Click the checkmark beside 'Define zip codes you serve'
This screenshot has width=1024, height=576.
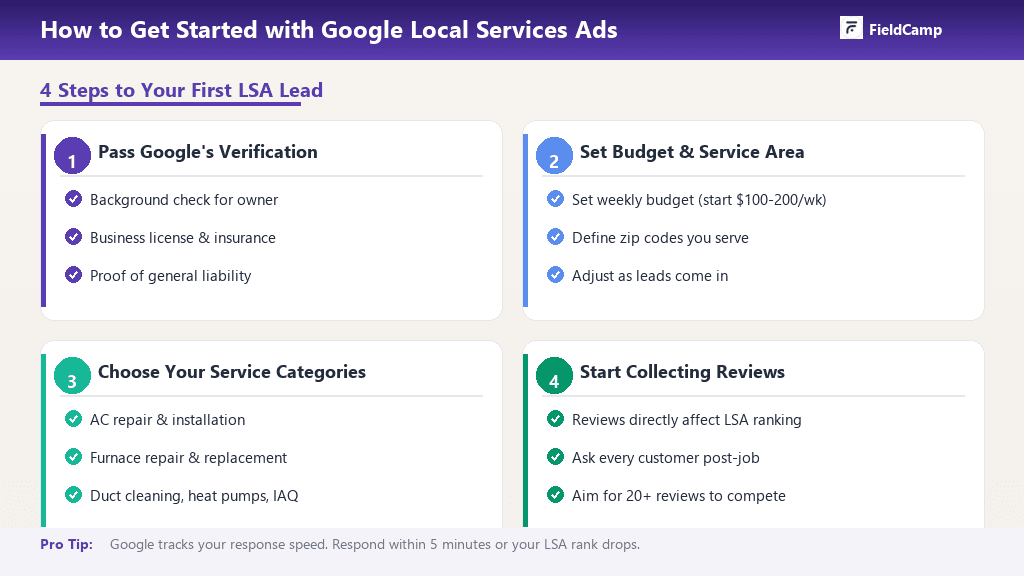tap(555, 237)
